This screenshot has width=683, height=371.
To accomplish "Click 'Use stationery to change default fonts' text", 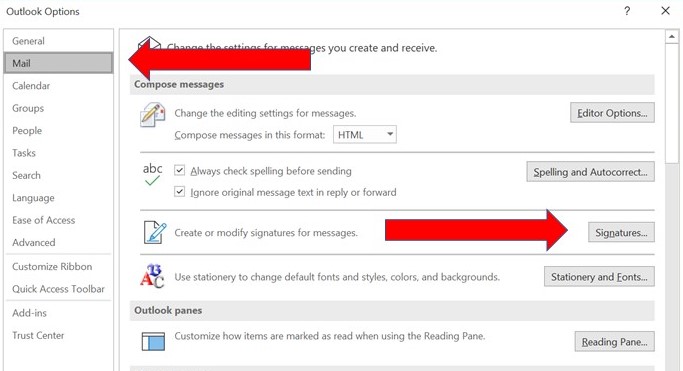I will tap(337, 277).
